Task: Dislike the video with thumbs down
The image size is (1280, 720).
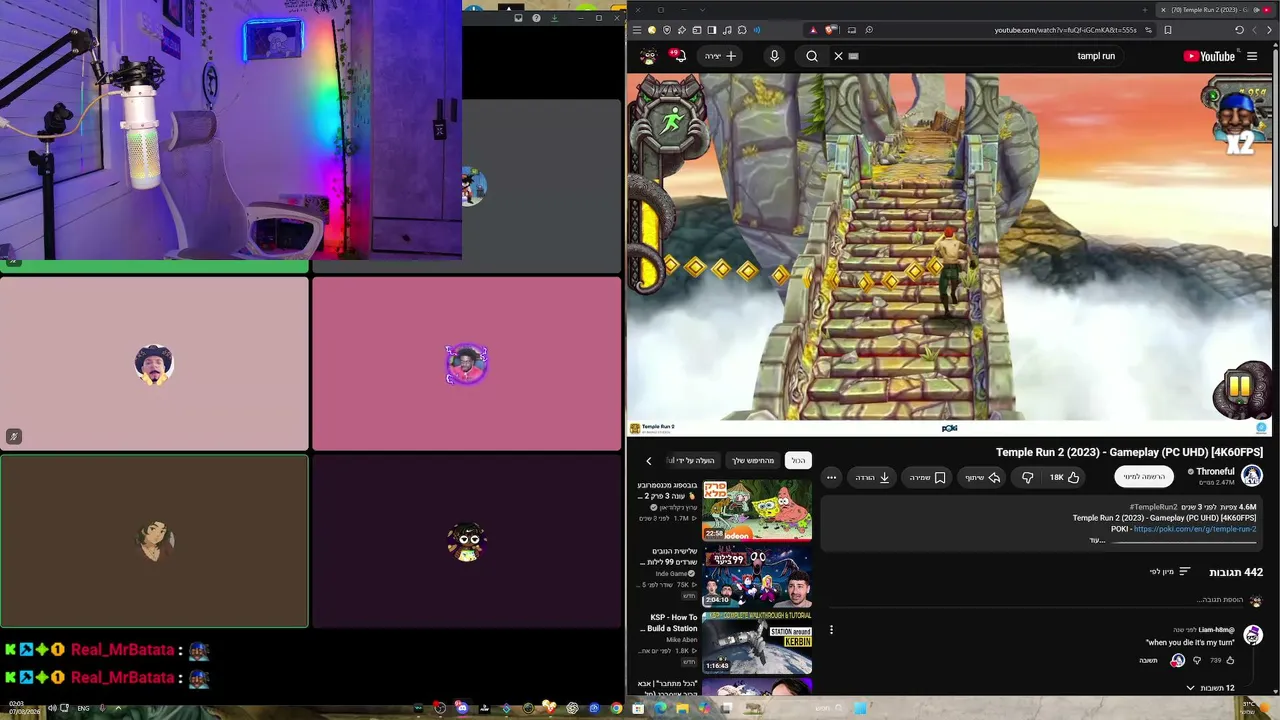Action: 1027,478
